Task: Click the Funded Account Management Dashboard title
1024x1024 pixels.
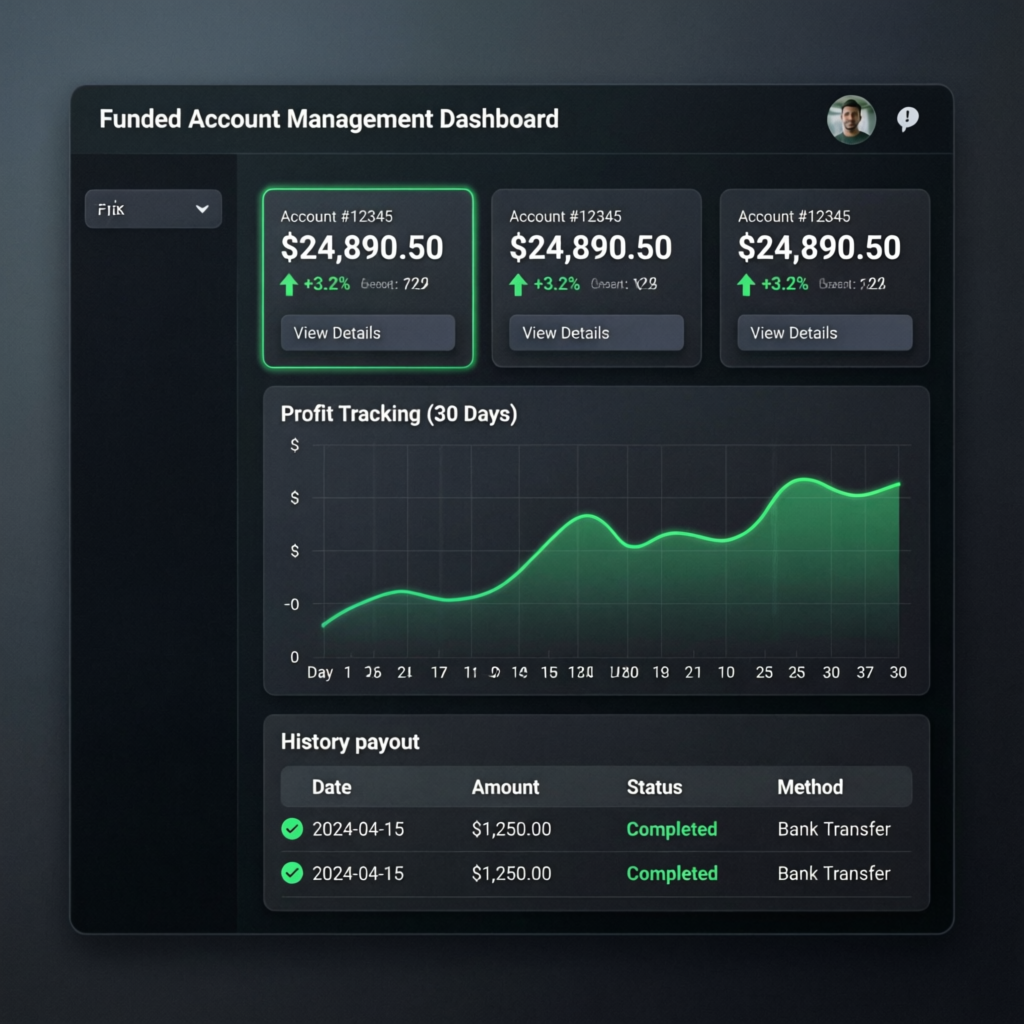Action: [329, 120]
